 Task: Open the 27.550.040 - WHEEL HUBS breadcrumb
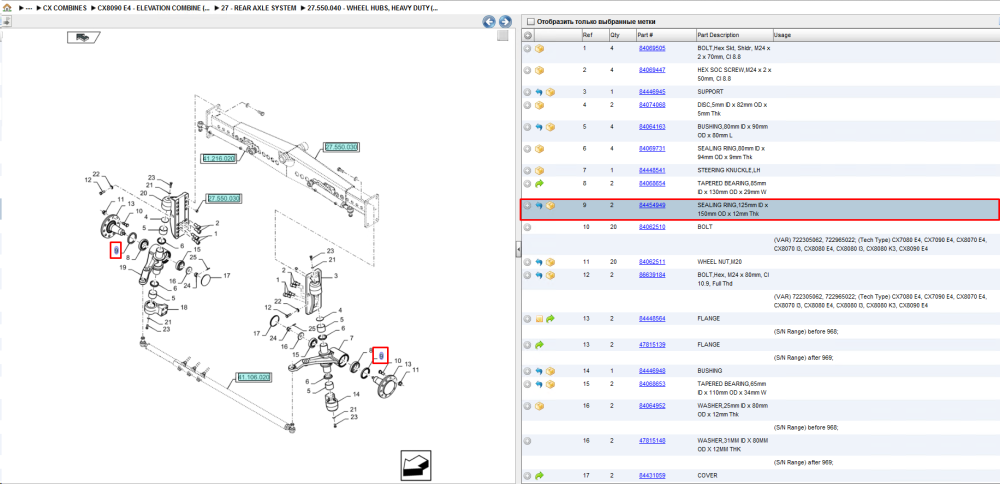pyautogui.click(x=372, y=8)
